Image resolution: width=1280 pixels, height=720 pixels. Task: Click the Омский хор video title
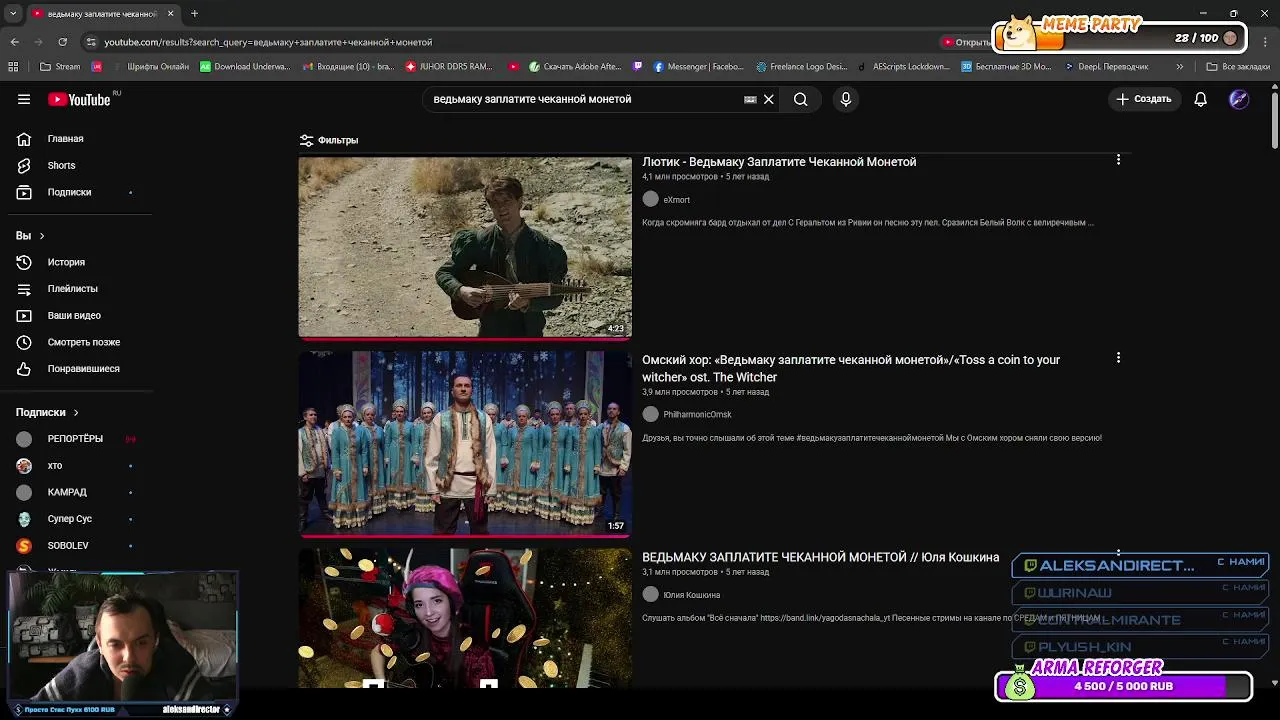click(851, 368)
